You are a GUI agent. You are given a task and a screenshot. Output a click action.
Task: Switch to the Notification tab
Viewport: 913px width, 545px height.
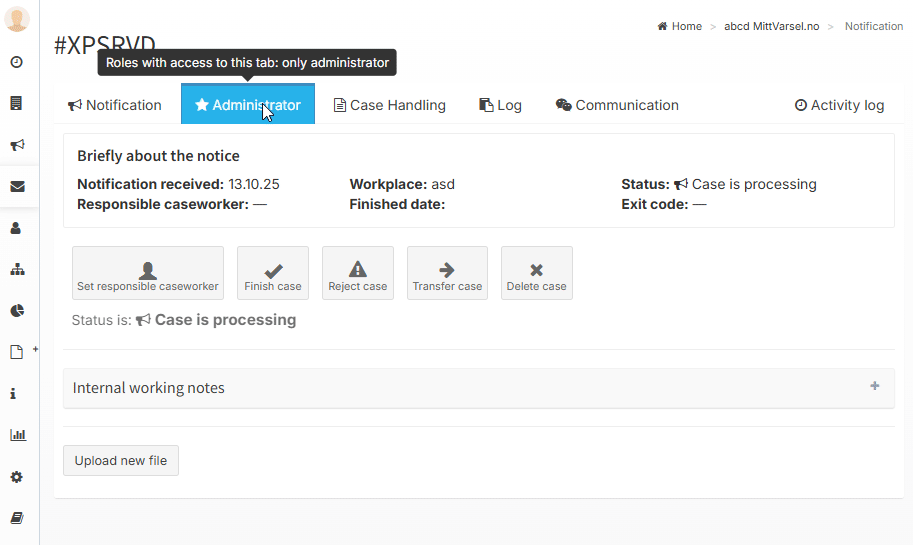click(115, 105)
